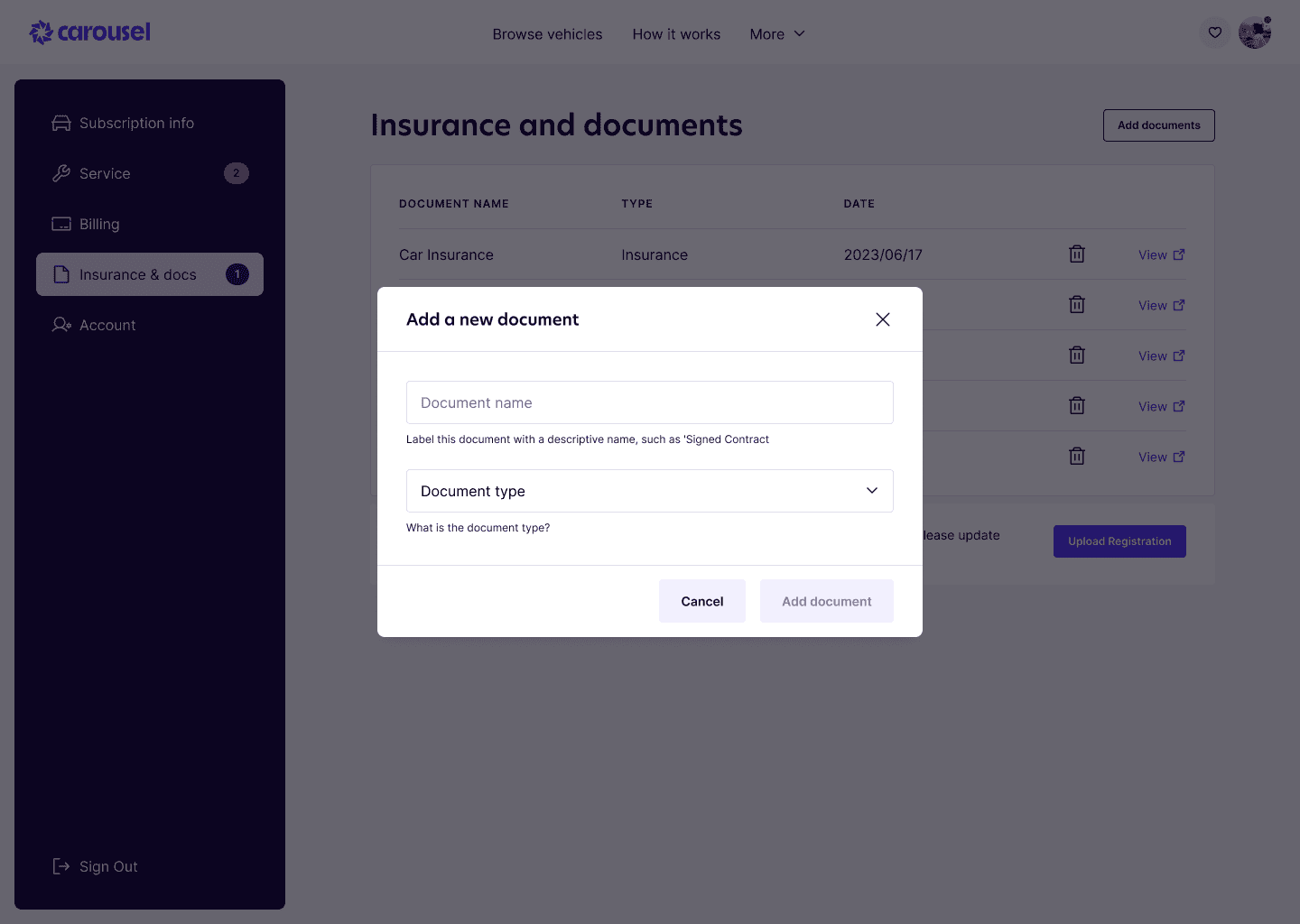Click the Upload Registration button
Image resolution: width=1300 pixels, height=924 pixels.
tap(1119, 541)
